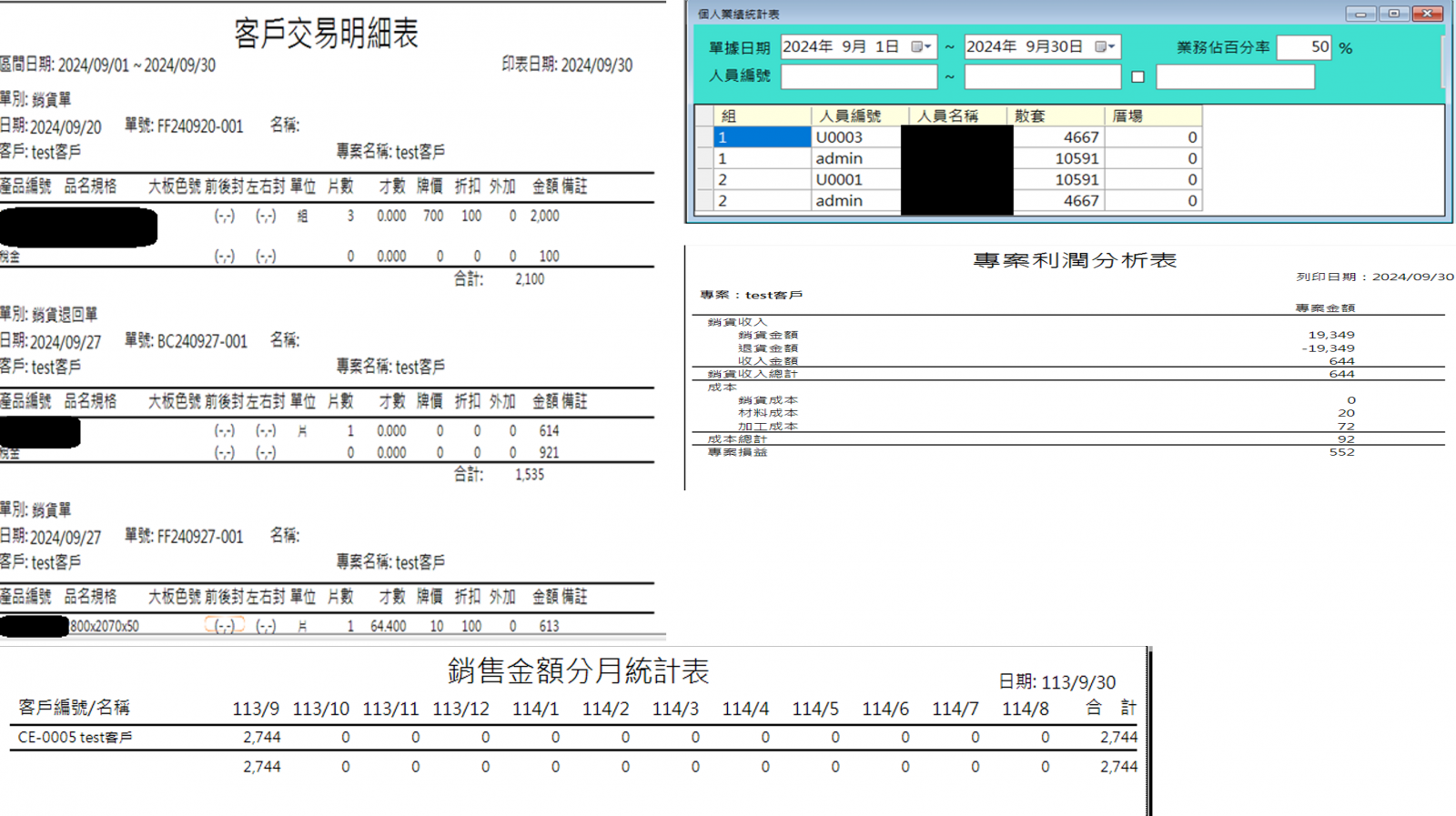Screen dimensions: 1456x816
Task: Click the spec text 800x2070x50
Action: [105, 626]
